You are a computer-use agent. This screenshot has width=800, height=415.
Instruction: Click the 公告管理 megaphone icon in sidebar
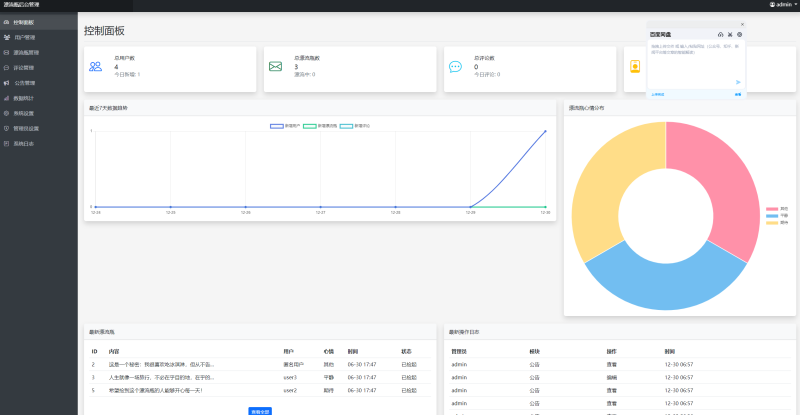(x=7, y=83)
